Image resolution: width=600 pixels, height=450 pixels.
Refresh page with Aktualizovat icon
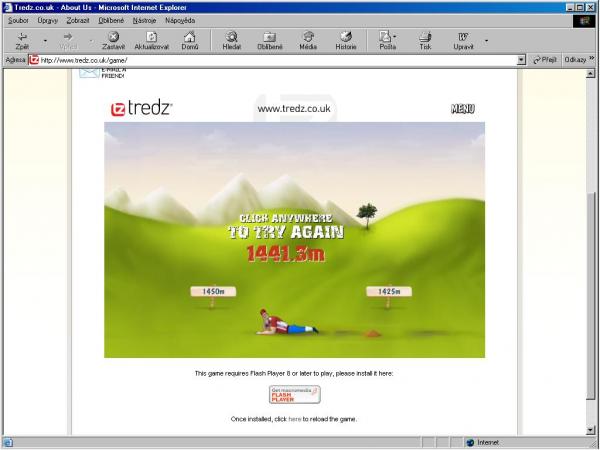coord(150,37)
